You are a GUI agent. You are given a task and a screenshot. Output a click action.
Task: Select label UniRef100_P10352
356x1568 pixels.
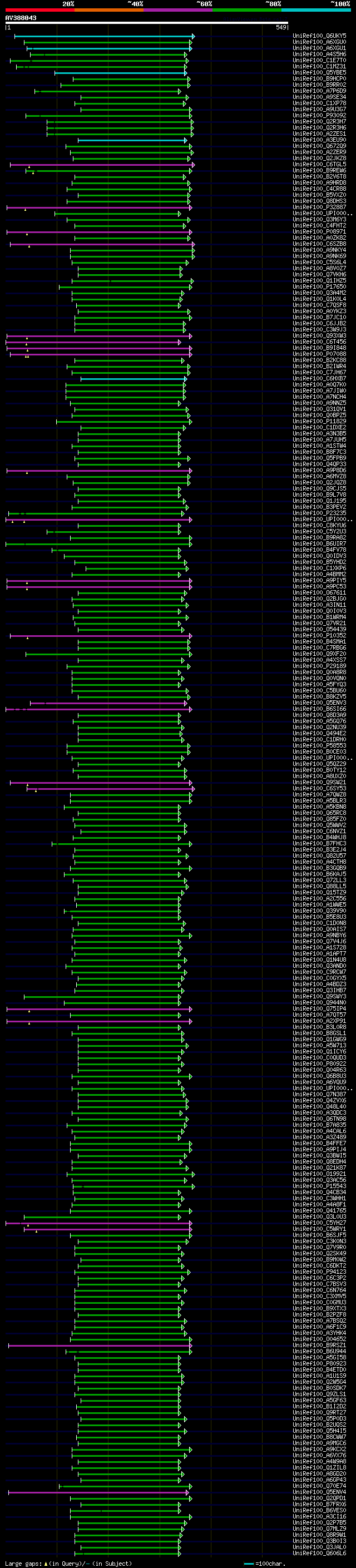[x=319, y=635]
